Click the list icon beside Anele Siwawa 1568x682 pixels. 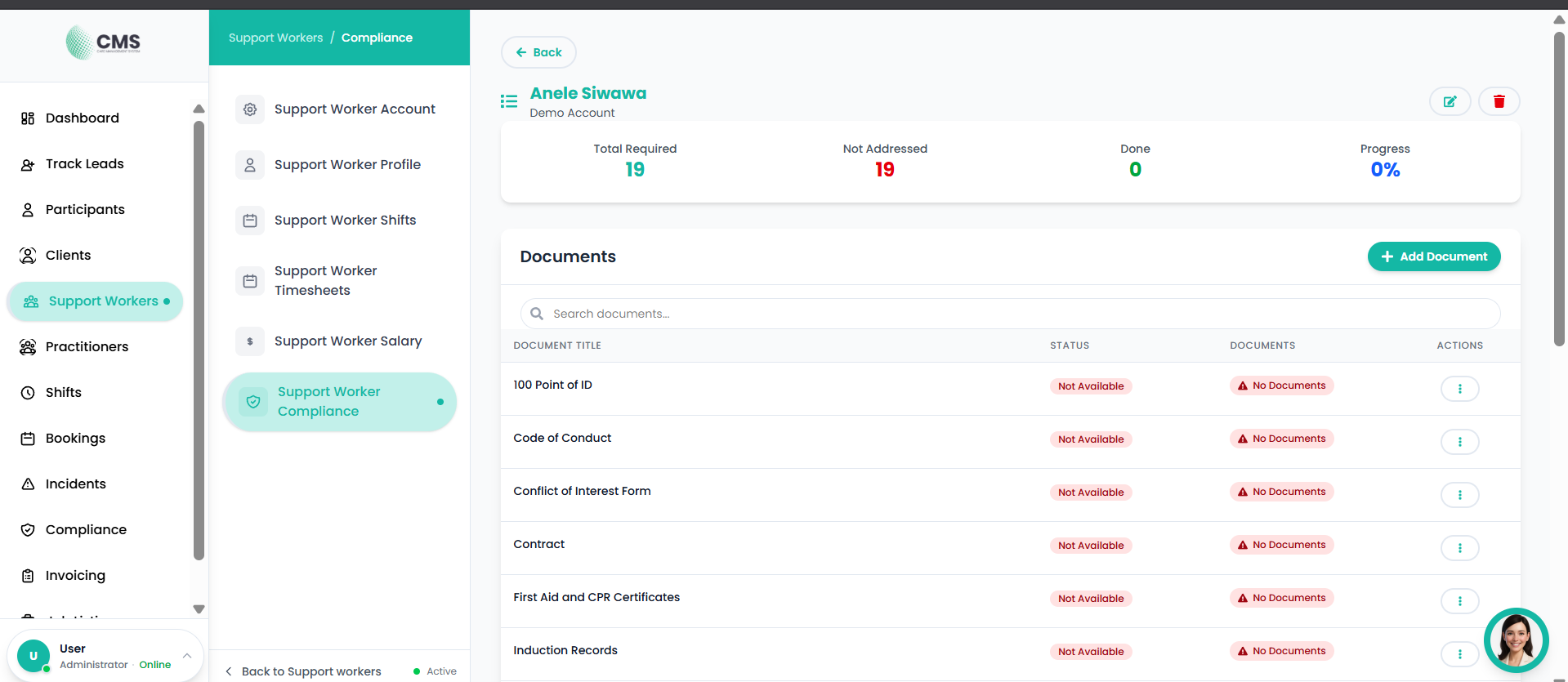pyautogui.click(x=509, y=101)
